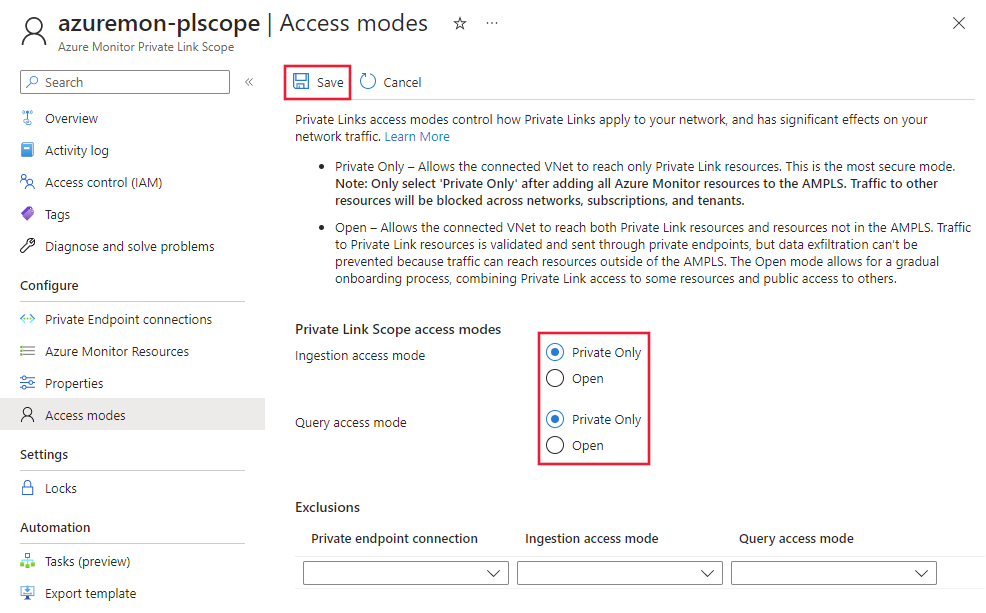Open the Private endpoint connection dropdown
Image resolution: width=986 pixels, height=613 pixels.
405,572
